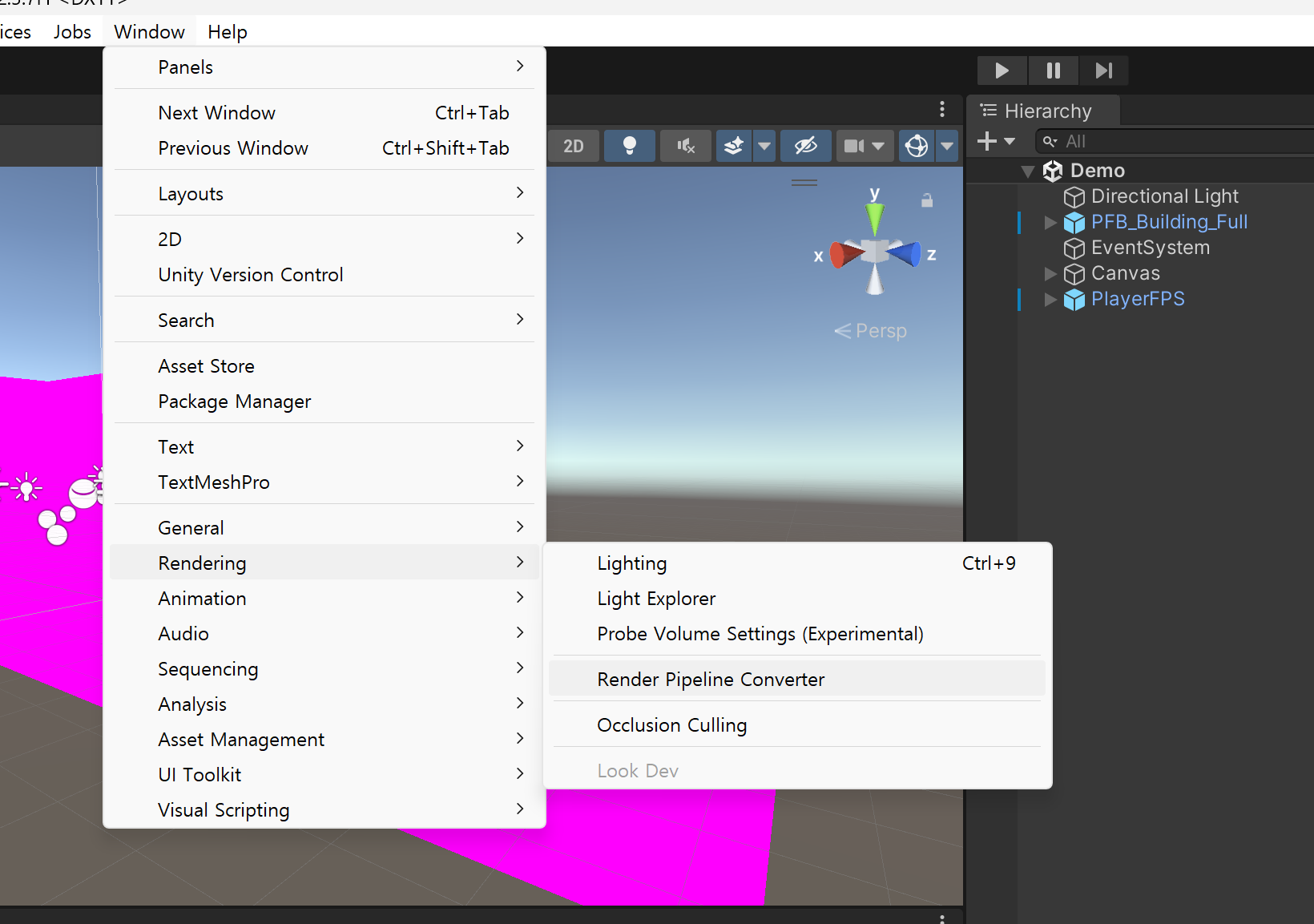Open Render Pipeline Converter

797,680
